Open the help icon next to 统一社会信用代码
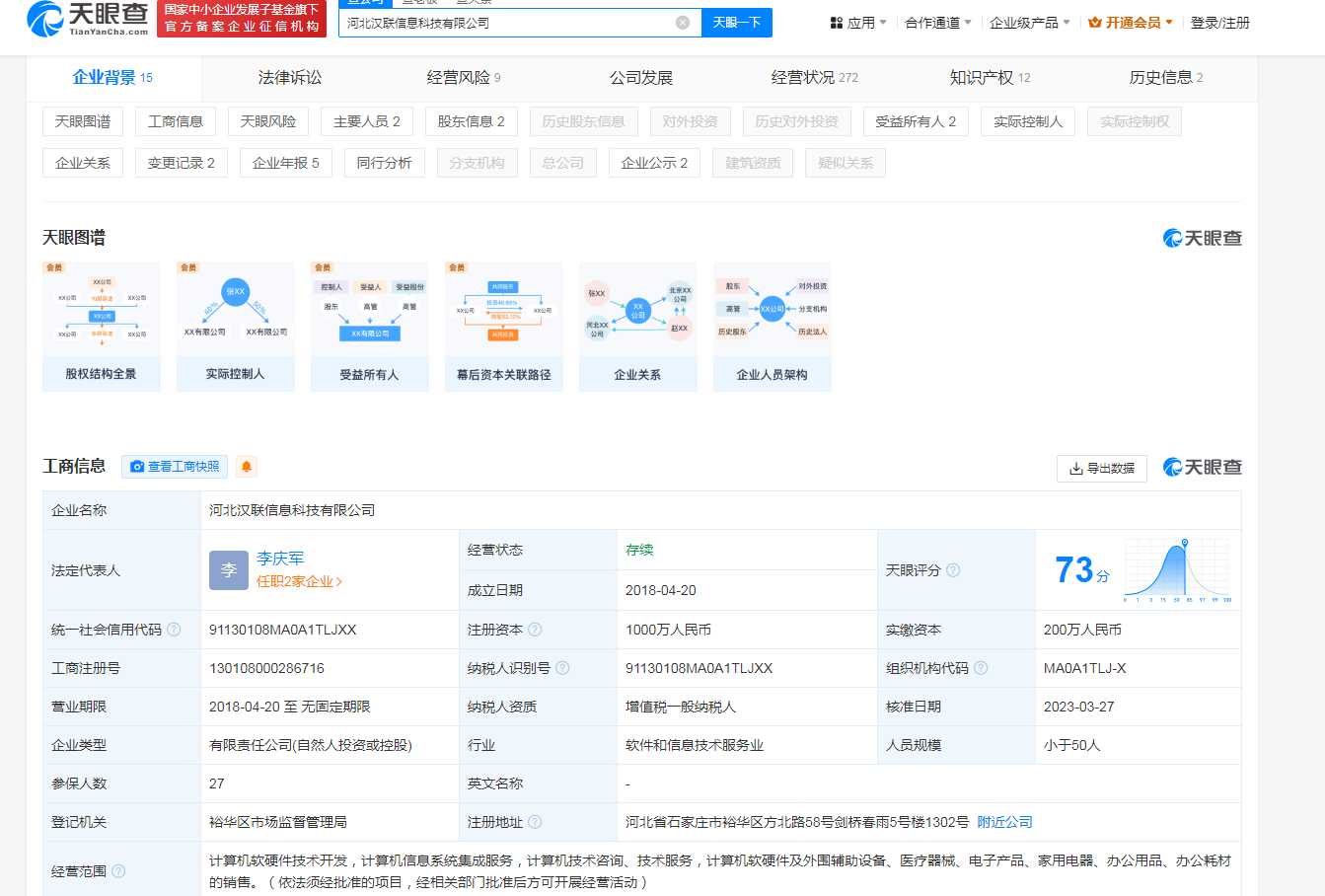This screenshot has height=896, width=1325. click(x=174, y=630)
